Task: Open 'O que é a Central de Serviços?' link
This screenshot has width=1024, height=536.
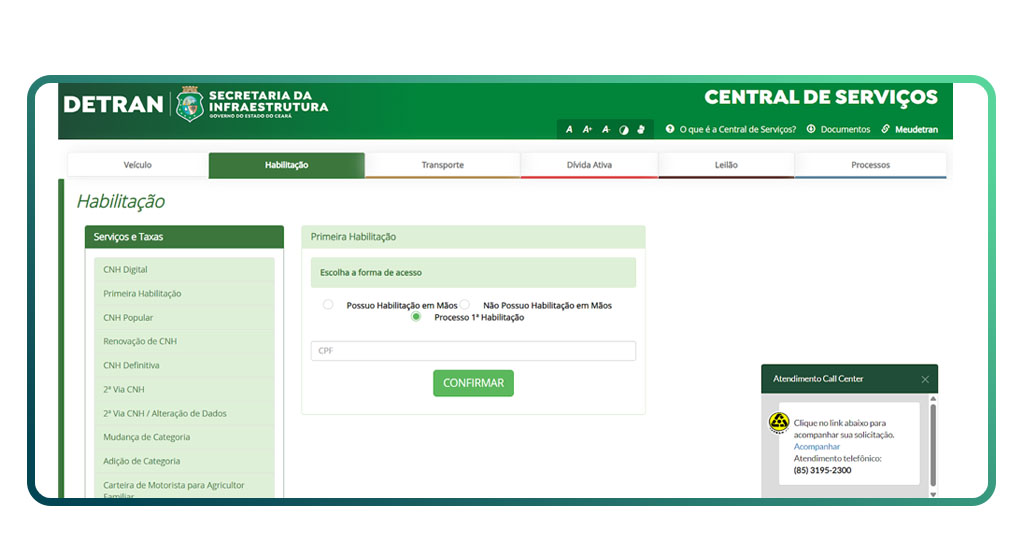Action: pyautogui.click(x=737, y=129)
